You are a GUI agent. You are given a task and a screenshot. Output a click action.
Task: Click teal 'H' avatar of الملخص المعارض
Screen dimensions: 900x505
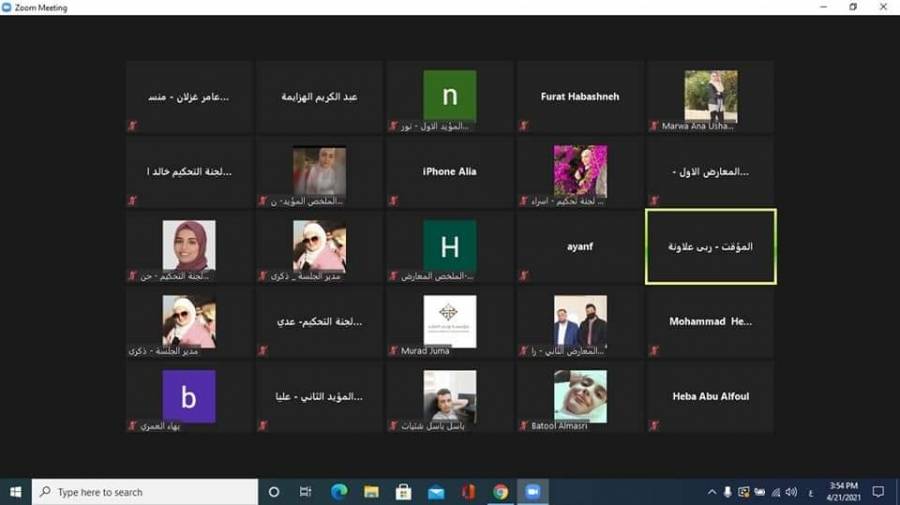tap(449, 246)
